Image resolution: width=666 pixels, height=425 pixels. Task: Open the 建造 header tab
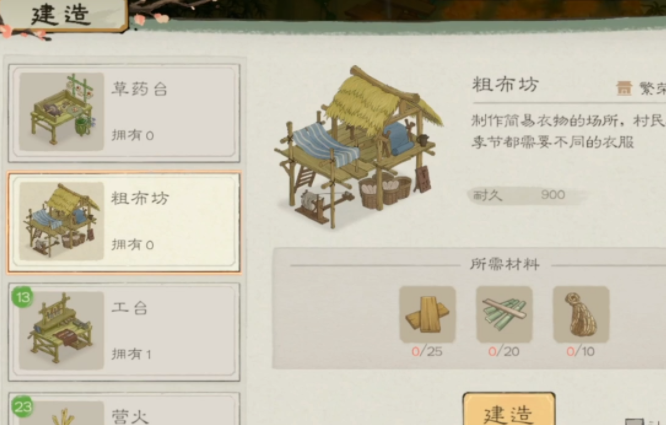tap(63, 15)
